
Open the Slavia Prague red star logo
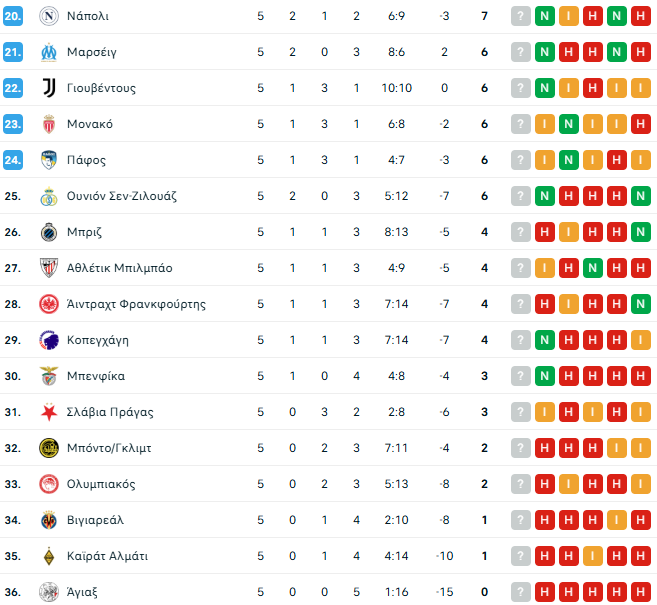click(48, 412)
